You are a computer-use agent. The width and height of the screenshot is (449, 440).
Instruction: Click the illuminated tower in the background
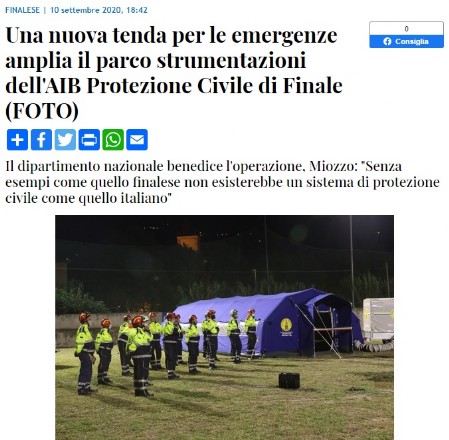click(x=188, y=243)
